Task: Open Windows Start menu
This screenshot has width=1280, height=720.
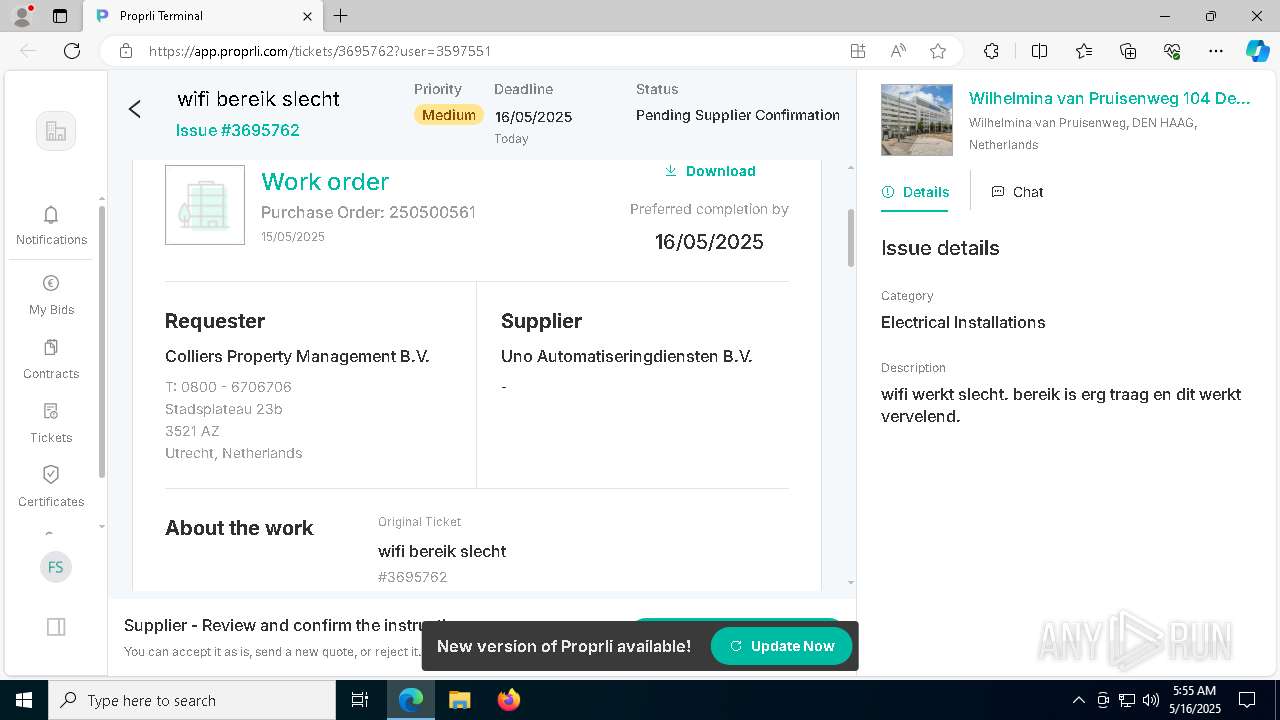Action: [24, 700]
